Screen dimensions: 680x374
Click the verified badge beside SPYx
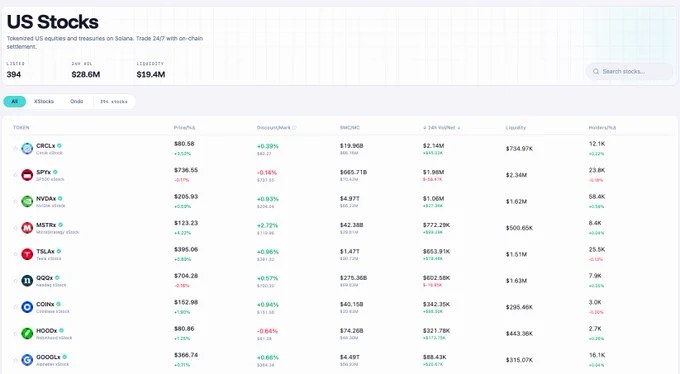(56, 172)
